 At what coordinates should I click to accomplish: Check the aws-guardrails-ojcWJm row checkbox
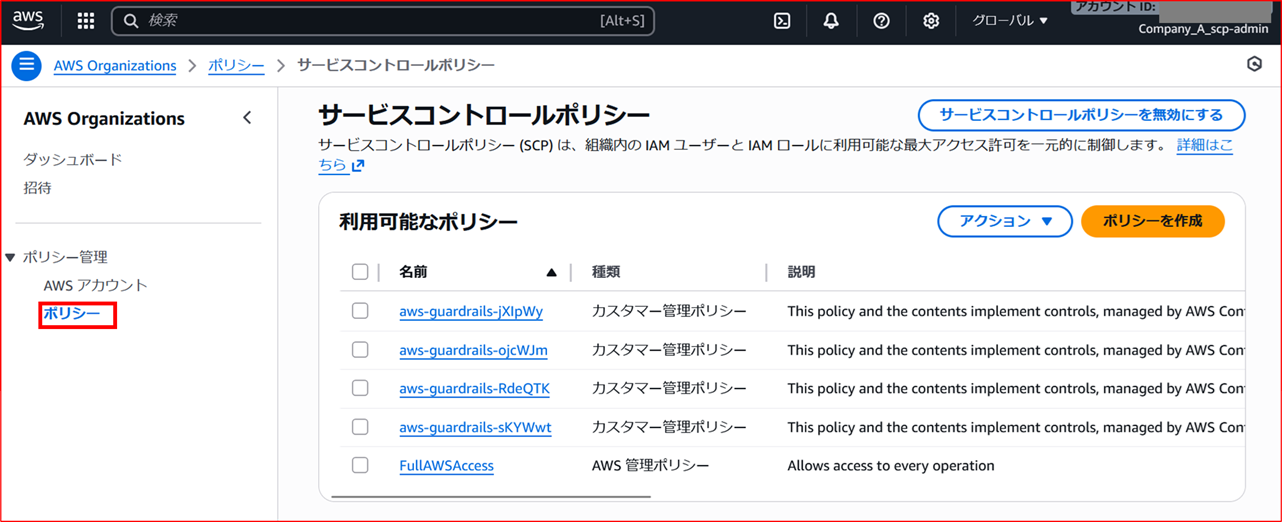360,350
